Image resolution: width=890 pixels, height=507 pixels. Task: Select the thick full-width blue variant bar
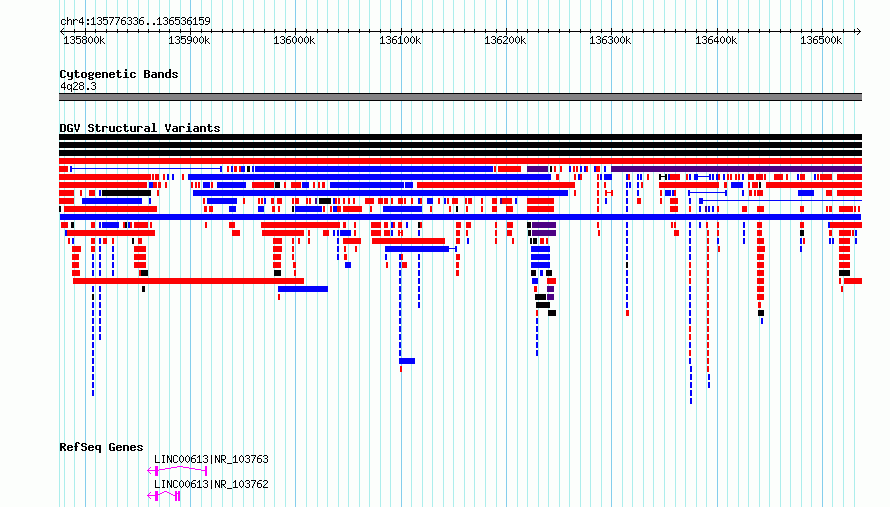460,217
